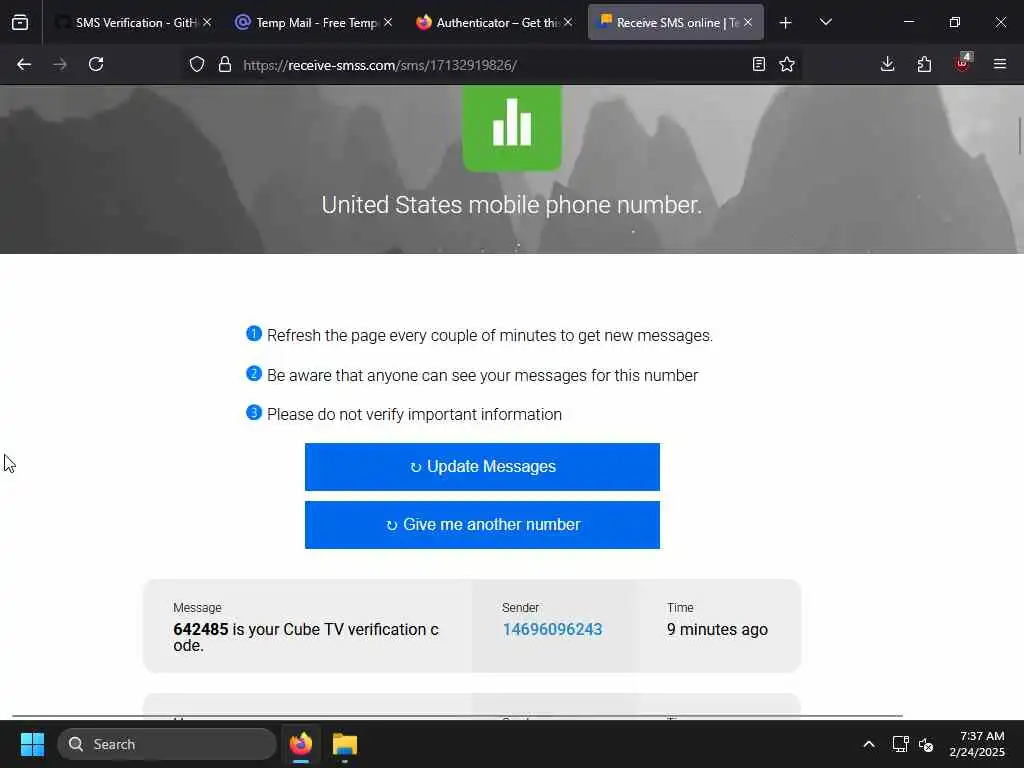Show hidden system tray icons
Image resolution: width=1024 pixels, height=768 pixels.
[x=869, y=744]
